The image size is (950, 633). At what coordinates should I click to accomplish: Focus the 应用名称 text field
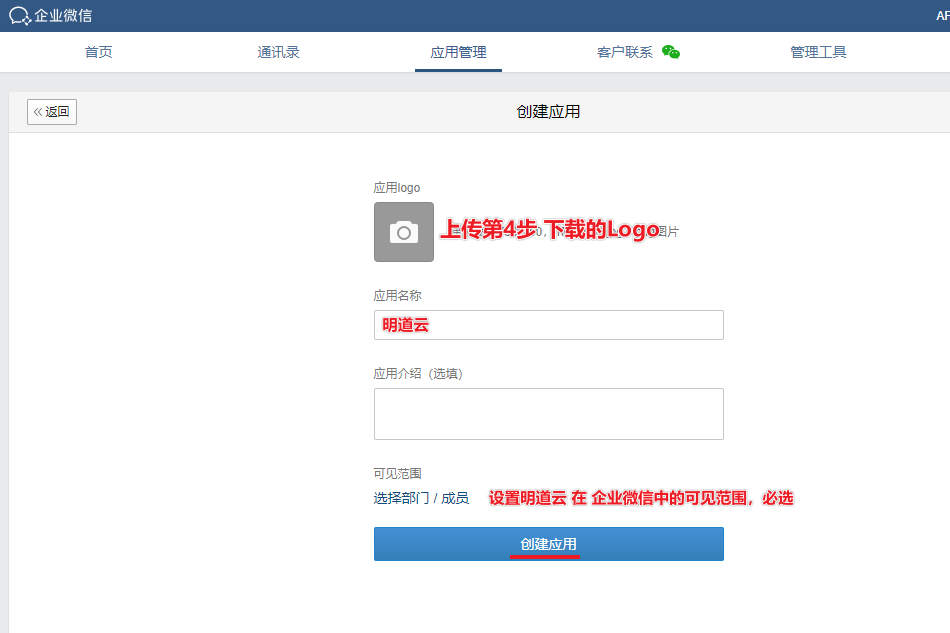(548, 325)
